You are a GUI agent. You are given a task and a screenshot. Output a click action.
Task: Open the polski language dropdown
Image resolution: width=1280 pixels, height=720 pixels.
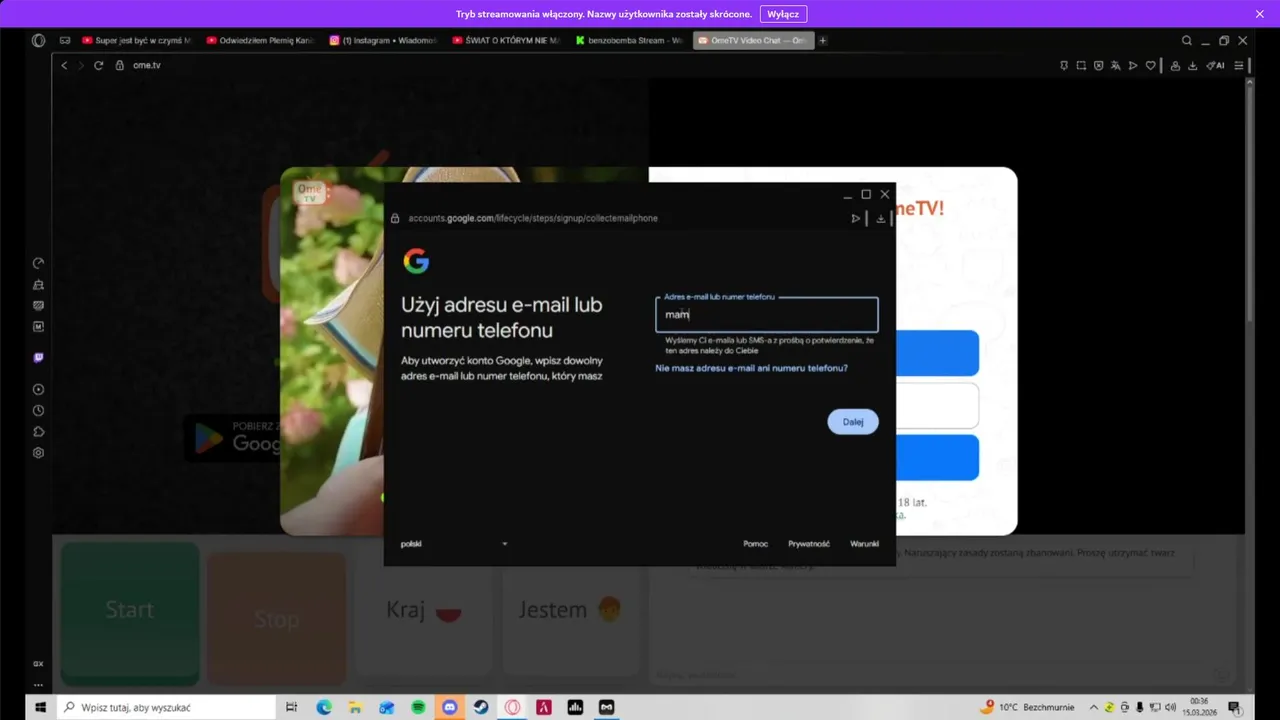point(454,544)
